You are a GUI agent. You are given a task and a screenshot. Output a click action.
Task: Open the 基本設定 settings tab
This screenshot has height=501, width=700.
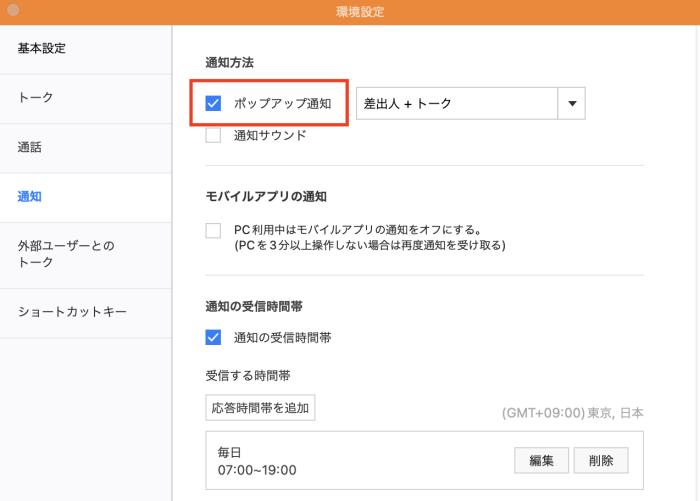pyautogui.click(x=86, y=49)
